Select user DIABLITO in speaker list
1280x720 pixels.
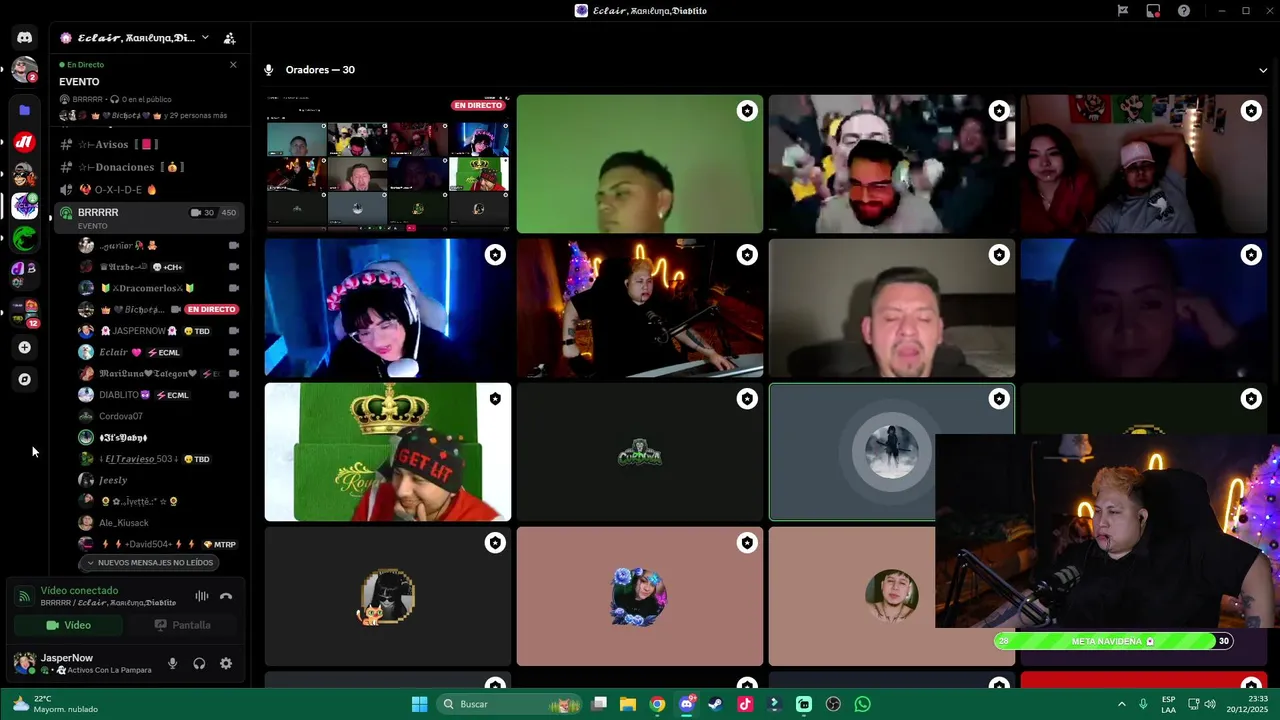click(159, 395)
